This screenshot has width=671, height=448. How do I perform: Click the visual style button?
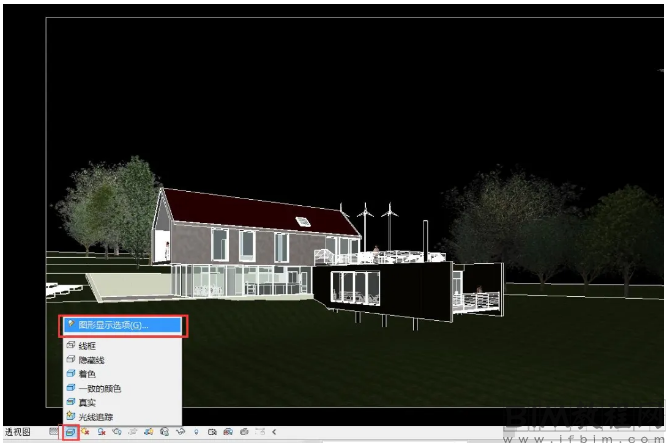(70, 432)
